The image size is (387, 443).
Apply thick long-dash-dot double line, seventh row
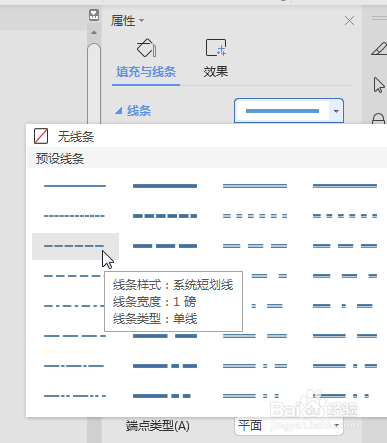click(x=345, y=366)
